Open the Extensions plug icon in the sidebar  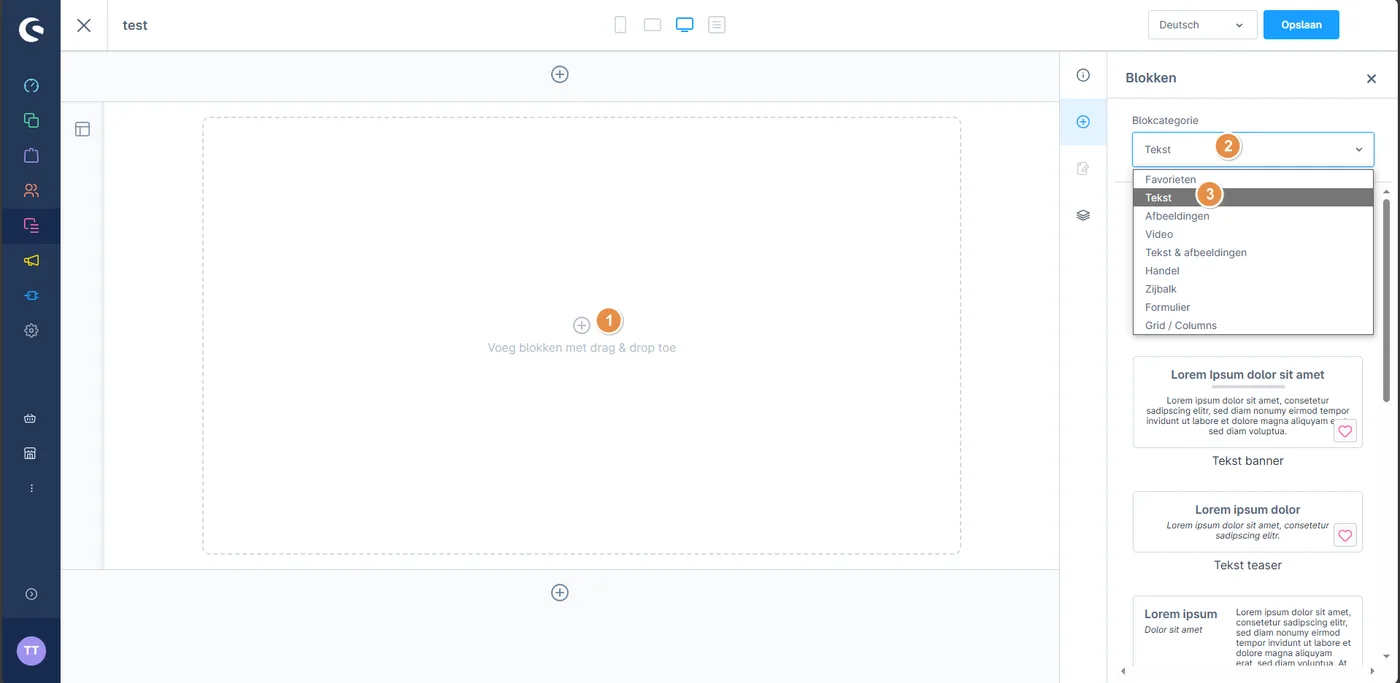click(x=31, y=295)
